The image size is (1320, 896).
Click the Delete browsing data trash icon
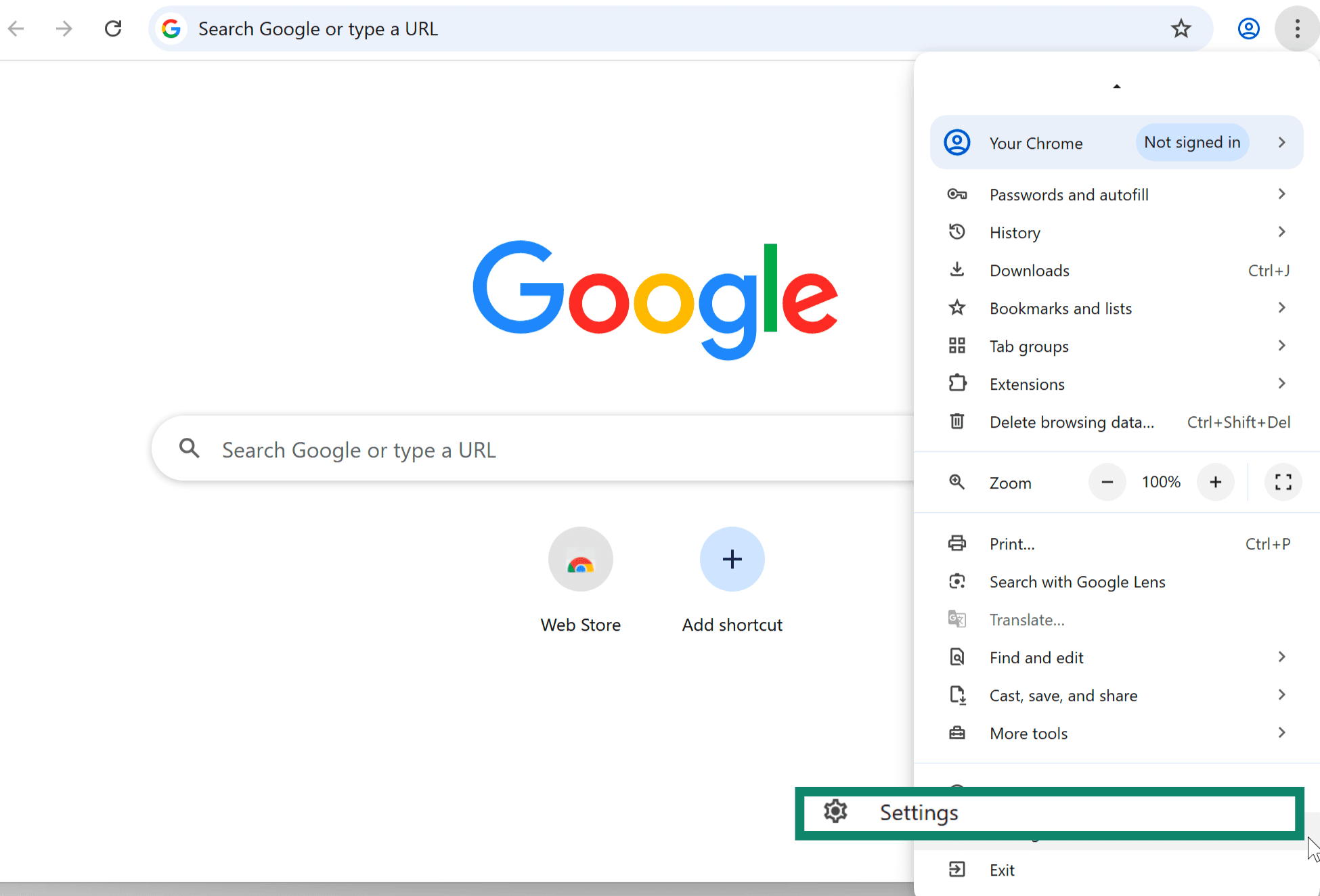[x=957, y=421]
